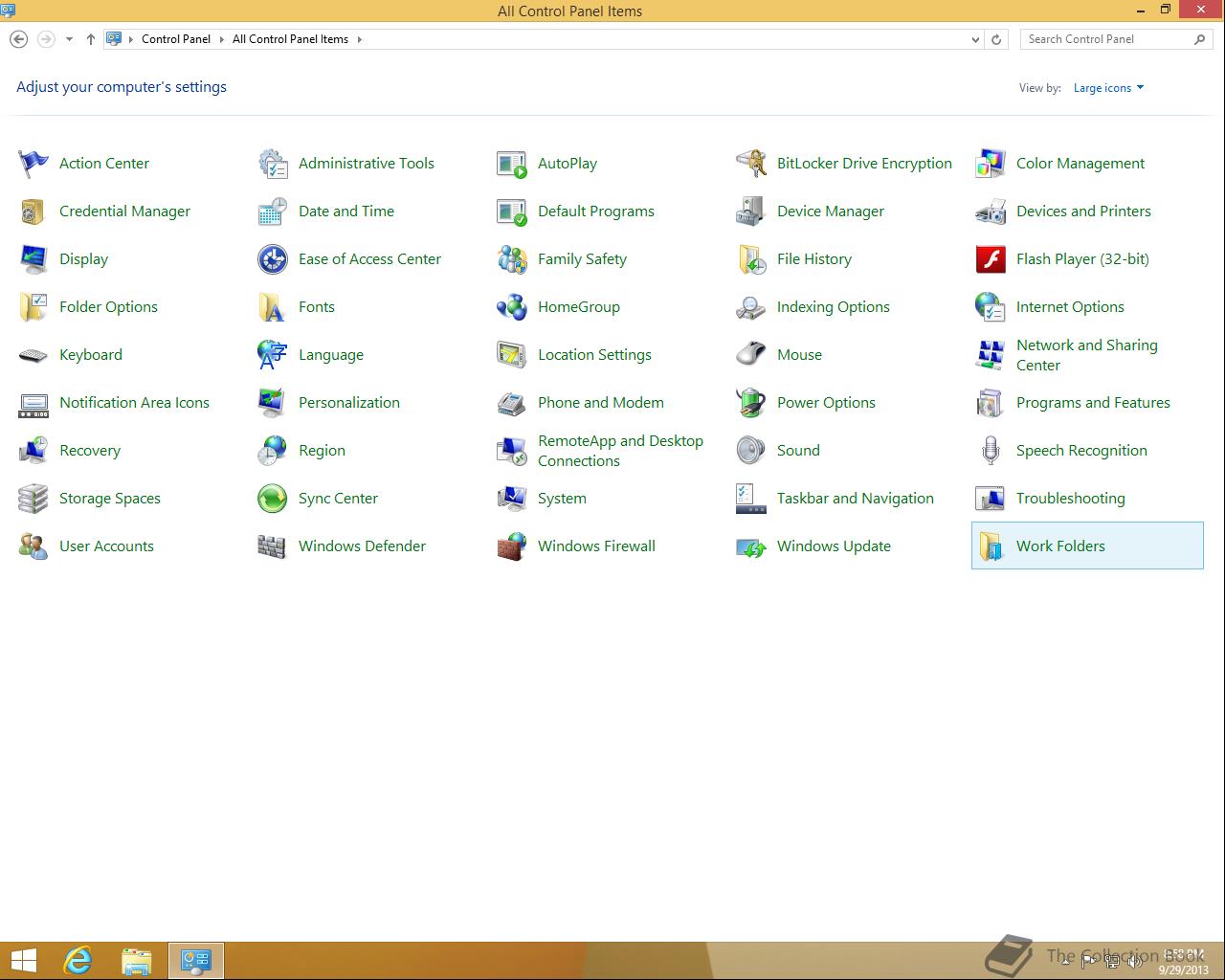Image resolution: width=1225 pixels, height=980 pixels.
Task: Click the Recovery icon
Action: pos(33,451)
